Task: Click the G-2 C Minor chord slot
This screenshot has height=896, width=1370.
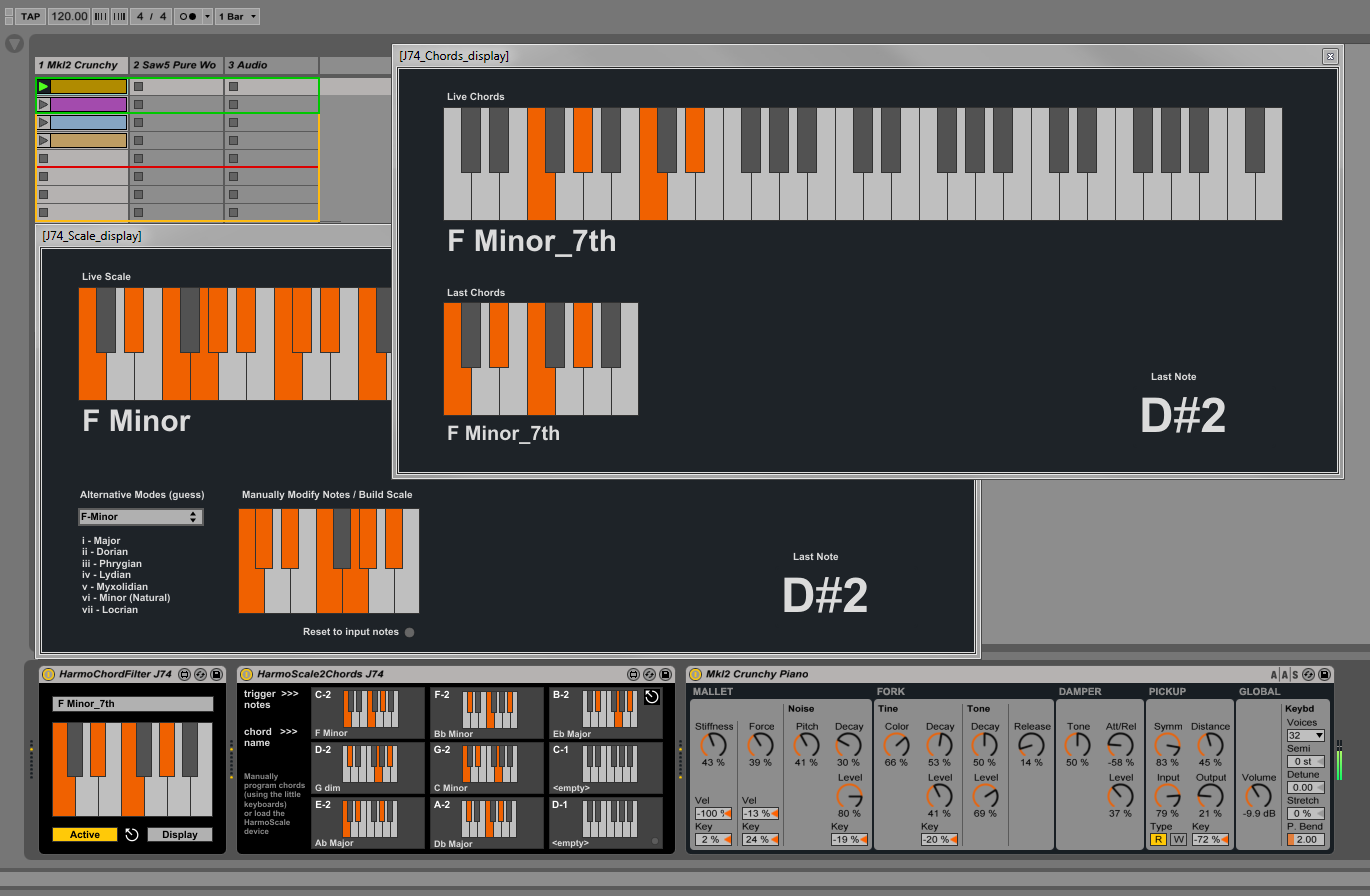Action: pyautogui.click(x=487, y=768)
